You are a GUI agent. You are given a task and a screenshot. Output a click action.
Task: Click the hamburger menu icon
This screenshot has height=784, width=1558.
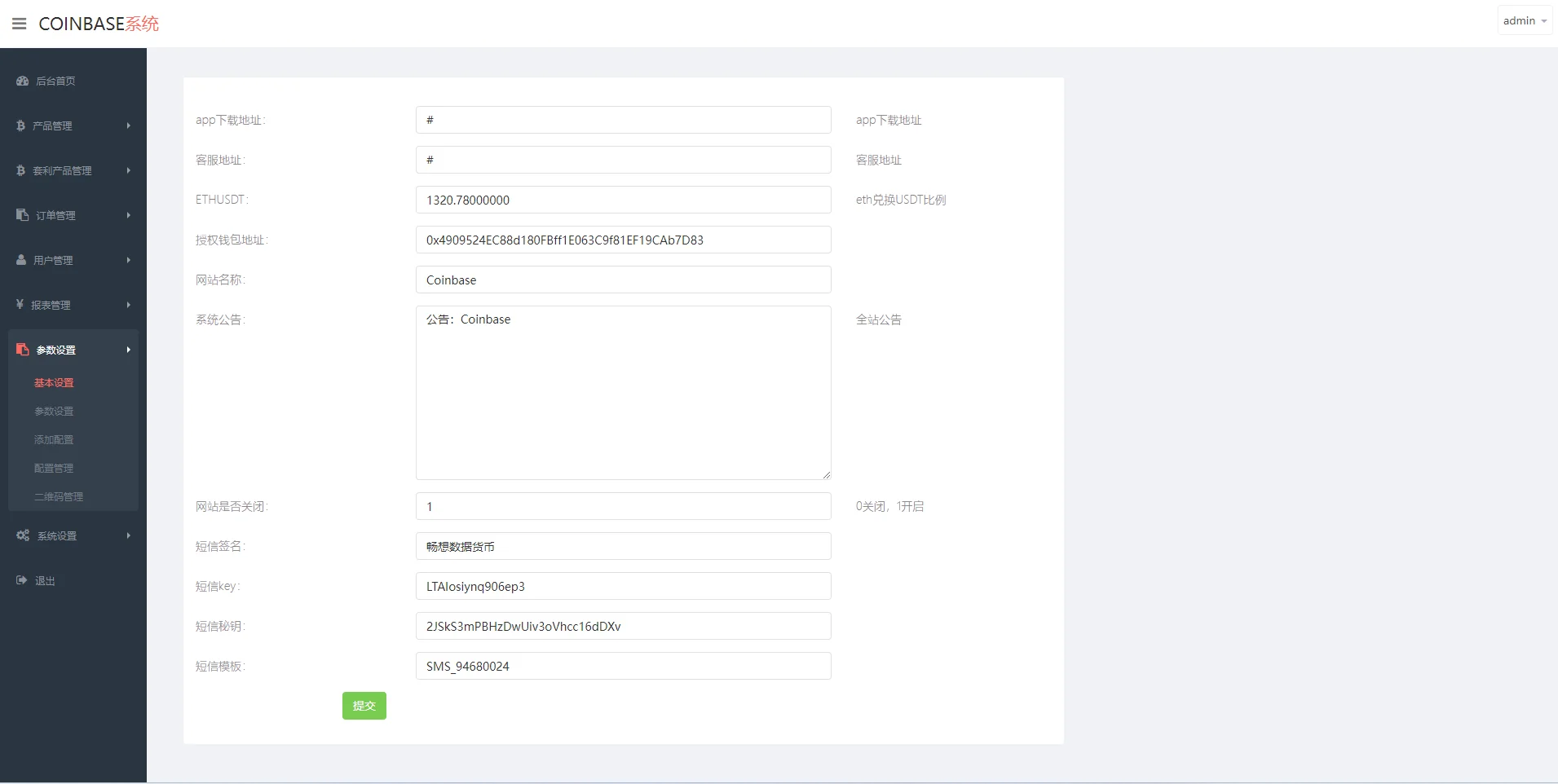click(x=20, y=24)
